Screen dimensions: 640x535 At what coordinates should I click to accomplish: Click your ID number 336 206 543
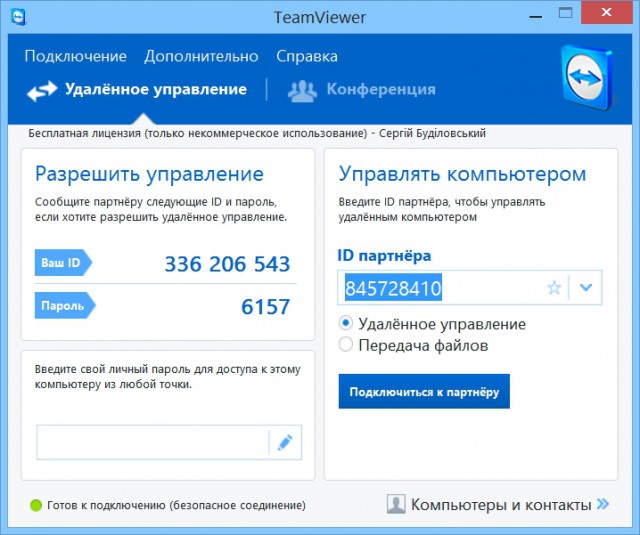point(227,264)
